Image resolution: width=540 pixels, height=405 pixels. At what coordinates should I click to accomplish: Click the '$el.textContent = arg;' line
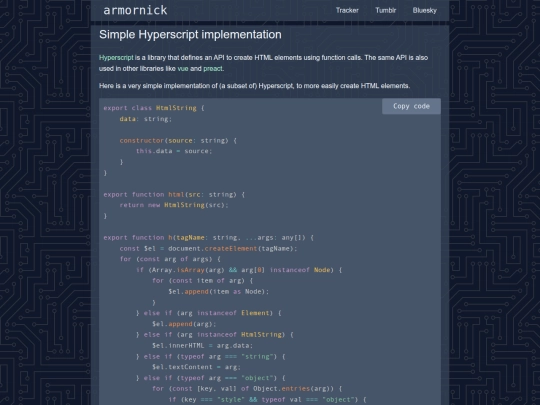coord(196,367)
